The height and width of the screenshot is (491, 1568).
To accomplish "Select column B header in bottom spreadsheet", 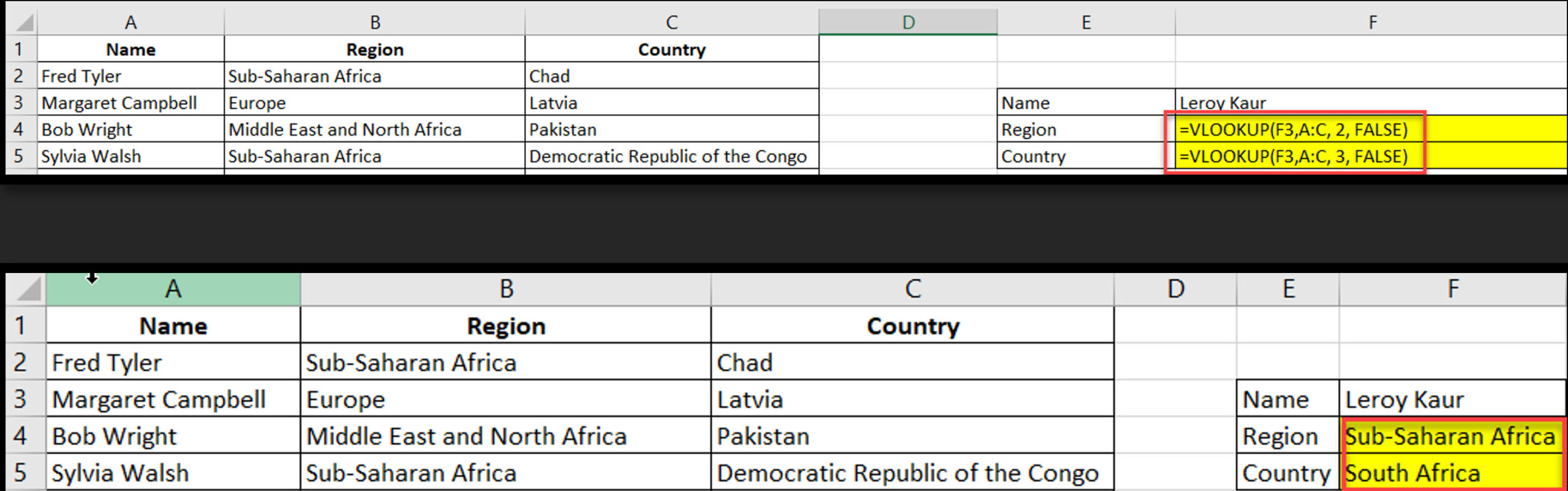I will click(505, 289).
